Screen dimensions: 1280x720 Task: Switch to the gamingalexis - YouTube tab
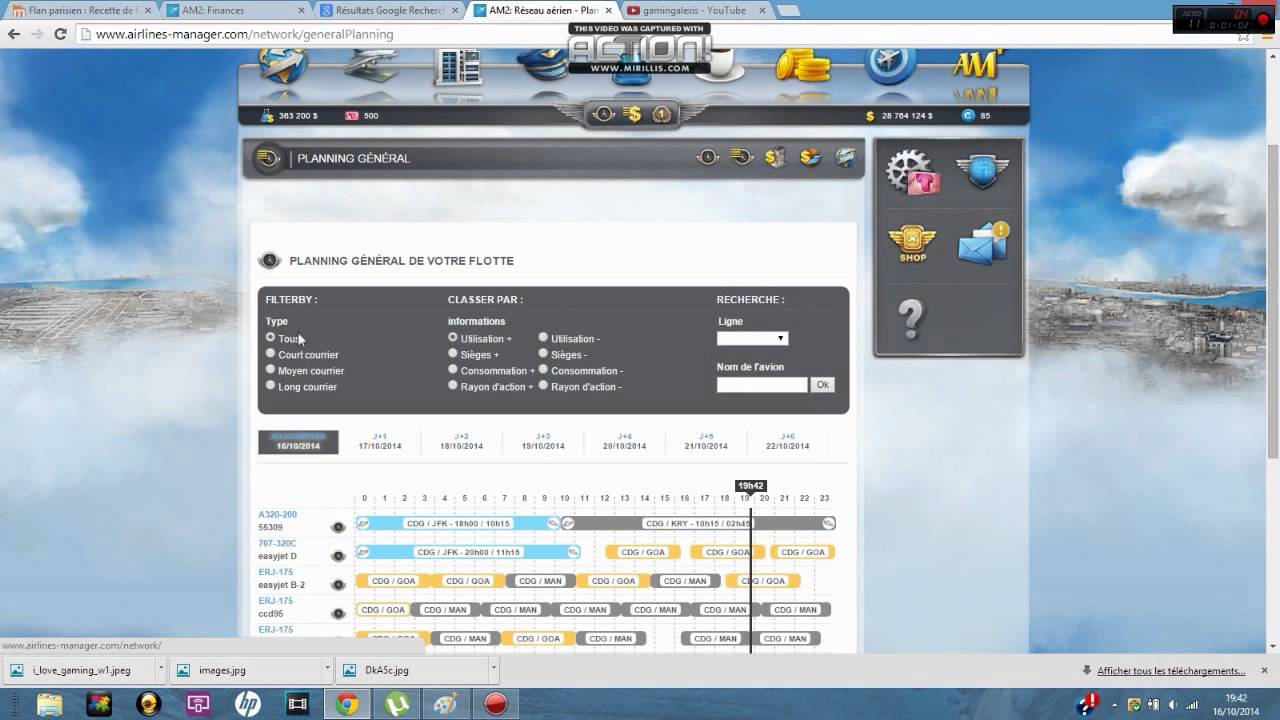tap(694, 10)
